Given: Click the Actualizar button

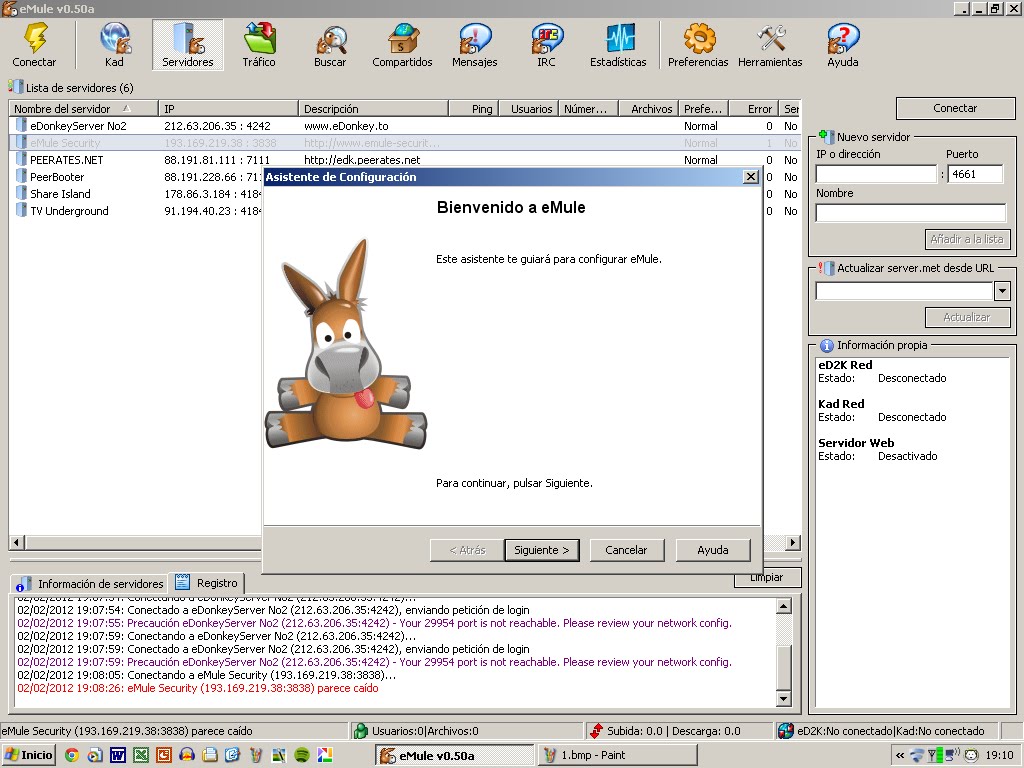Looking at the screenshot, I should [x=967, y=317].
